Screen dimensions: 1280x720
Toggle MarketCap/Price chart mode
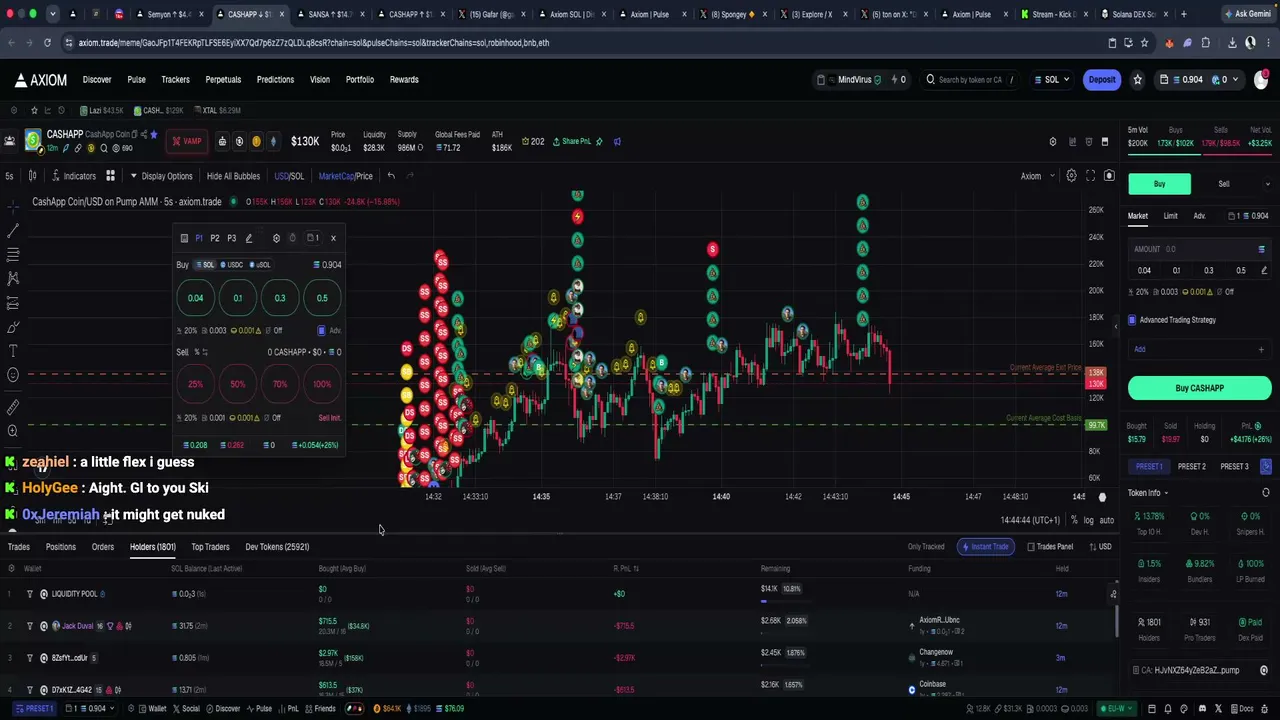click(345, 176)
